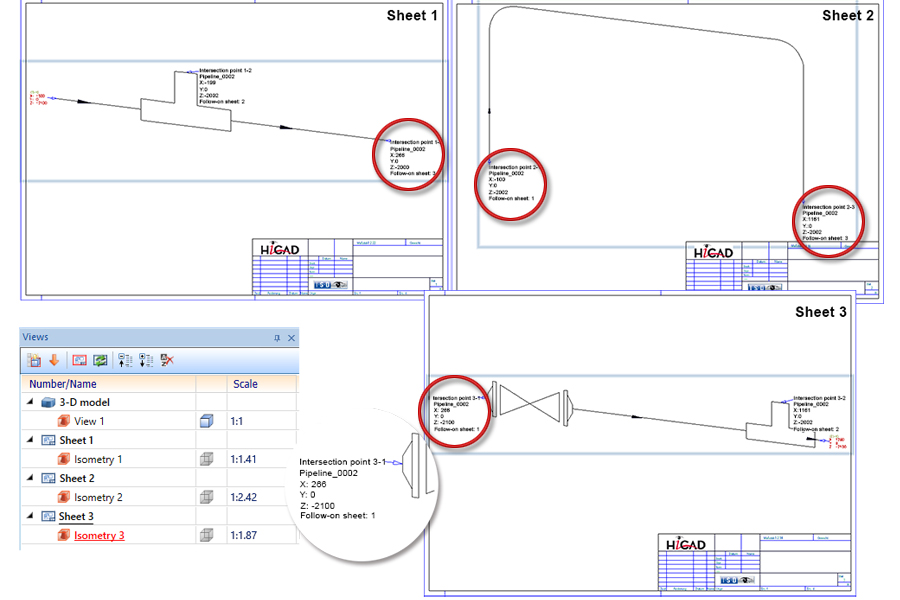This screenshot has width=900, height=600.
Task: Select Isometry 1 in the Views tree
Action: tap(98, 459)
